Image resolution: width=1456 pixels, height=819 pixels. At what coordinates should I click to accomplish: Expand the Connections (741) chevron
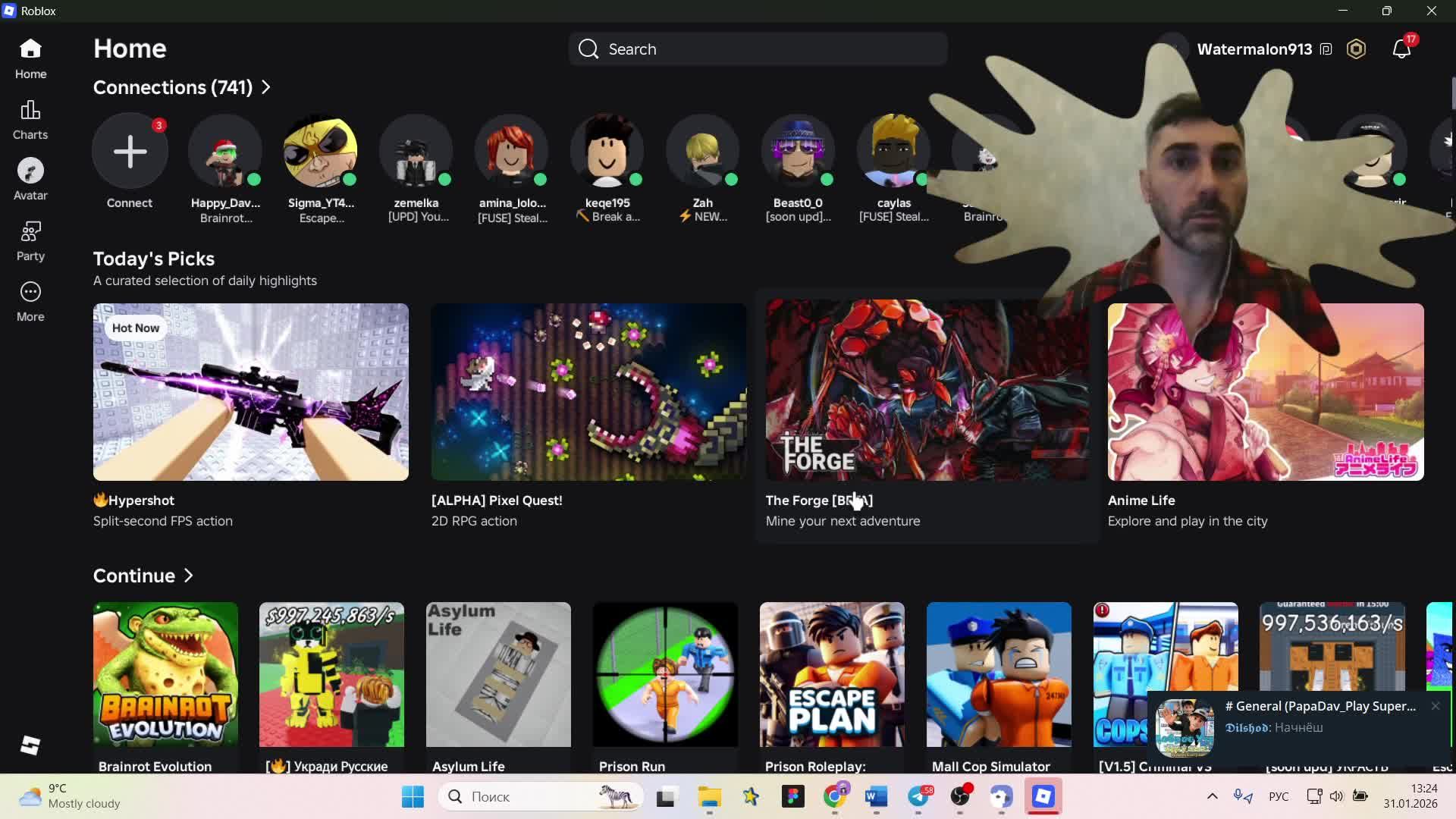pyautogui.click(x=266, y=87)
